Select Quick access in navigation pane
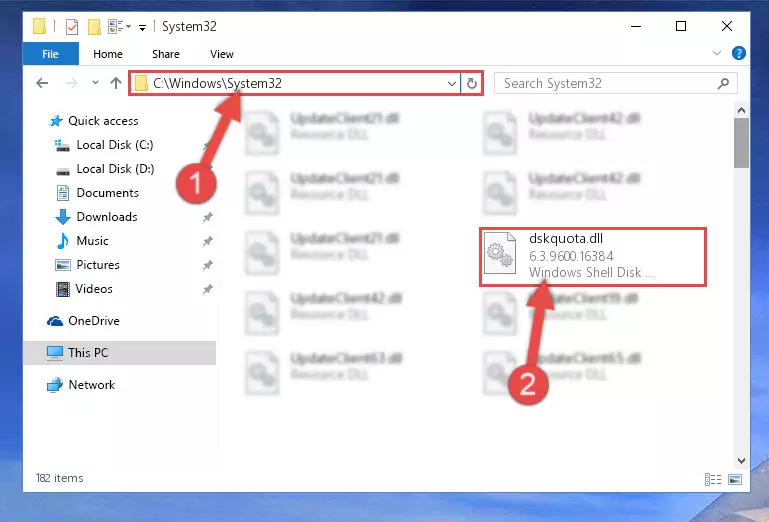Screen dimensions: 769x522 103,121
